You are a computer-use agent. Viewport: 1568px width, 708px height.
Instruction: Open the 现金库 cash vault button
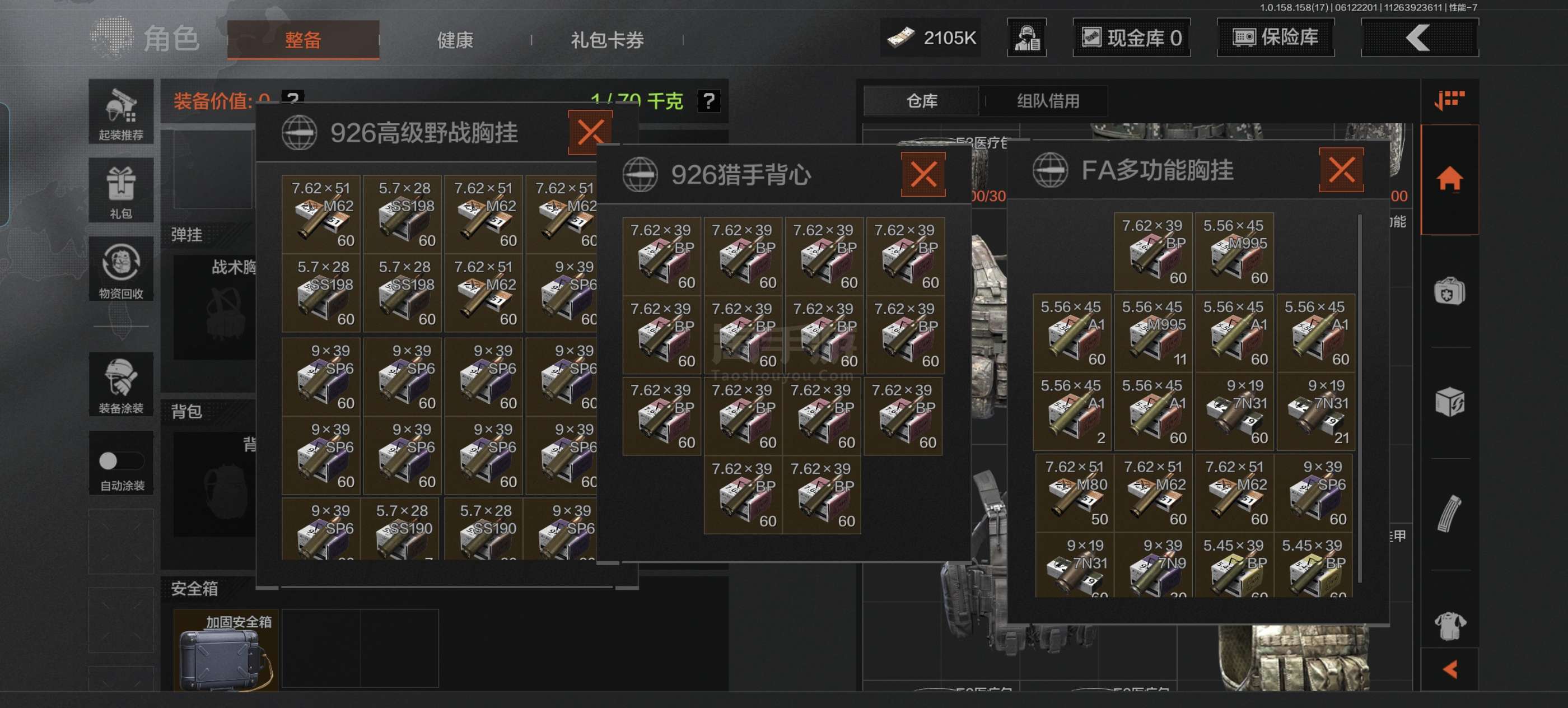tap(1132, 38)
